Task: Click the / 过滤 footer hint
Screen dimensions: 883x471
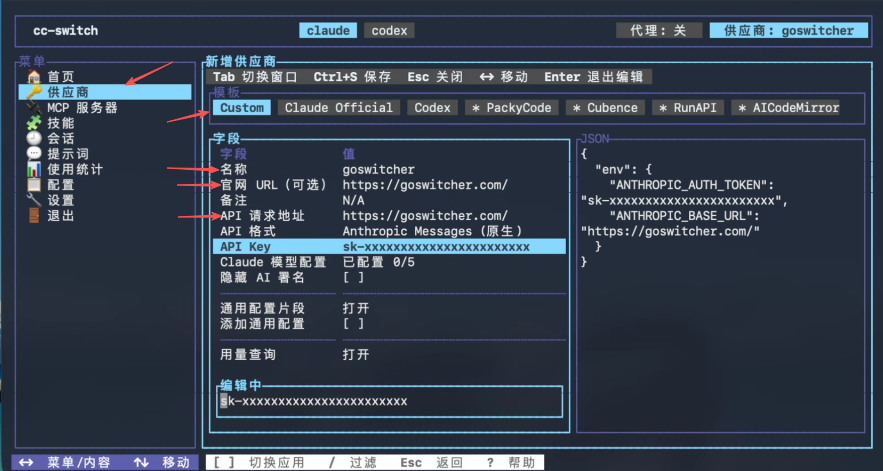Action: [352, 463]
